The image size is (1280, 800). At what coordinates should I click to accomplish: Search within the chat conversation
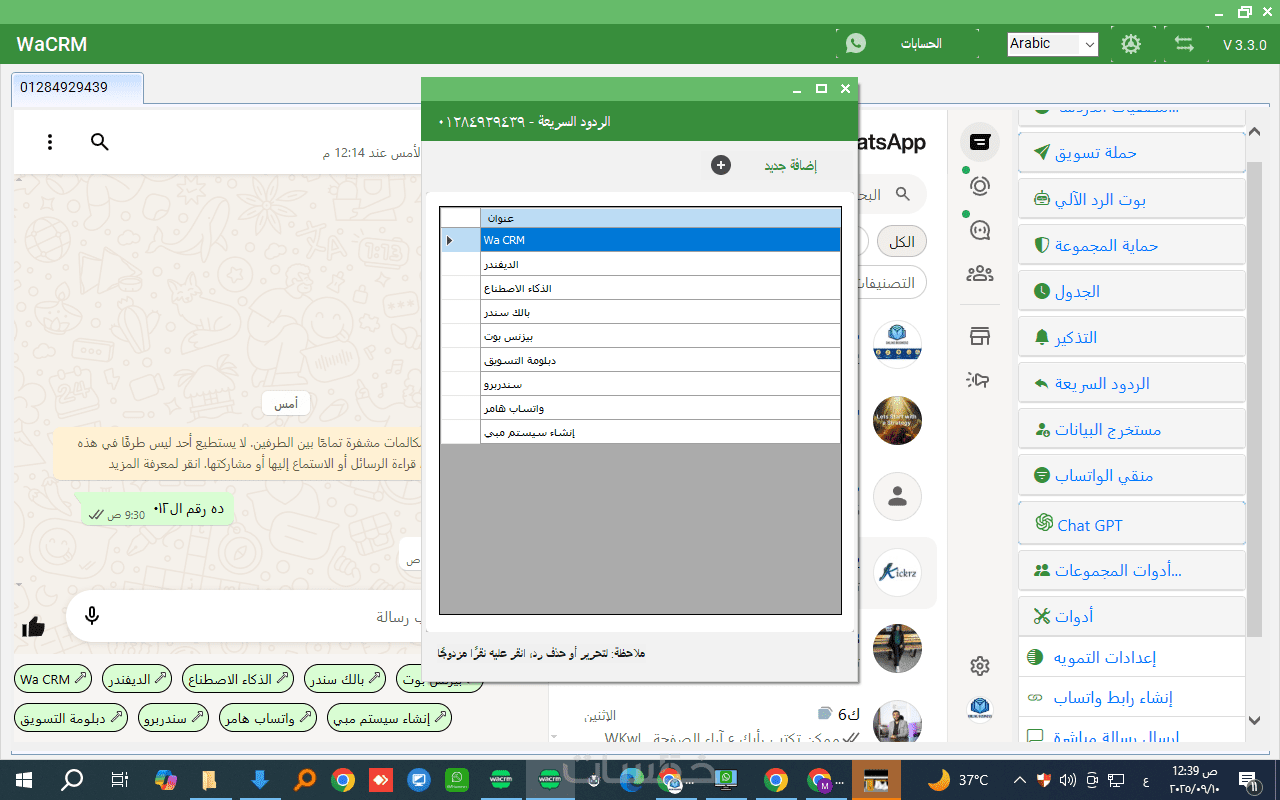pos(100,142)
